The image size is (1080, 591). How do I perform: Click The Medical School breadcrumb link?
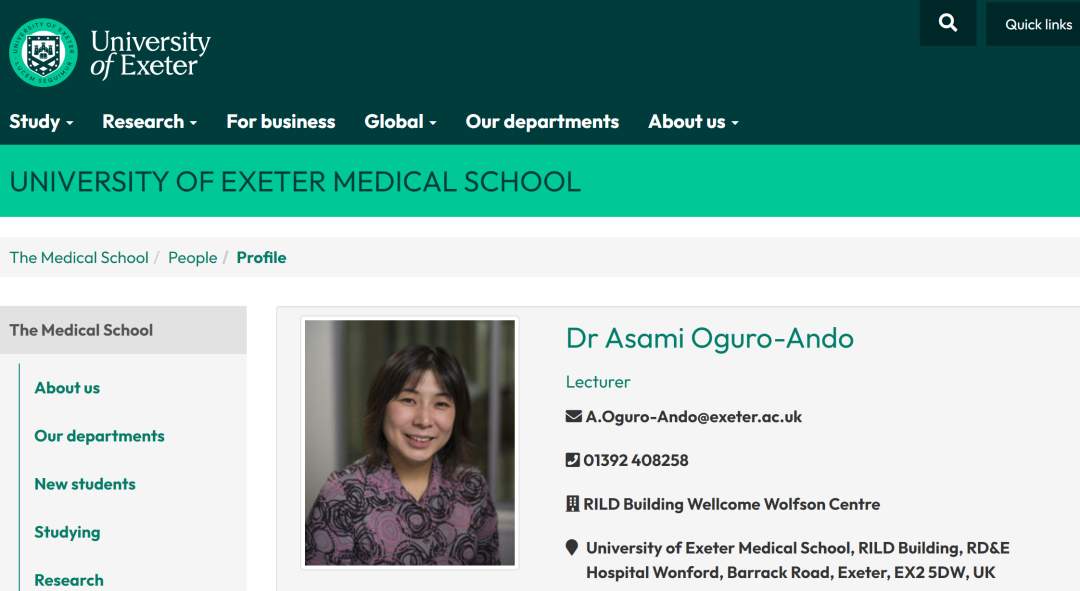click(x=79, y=257)
